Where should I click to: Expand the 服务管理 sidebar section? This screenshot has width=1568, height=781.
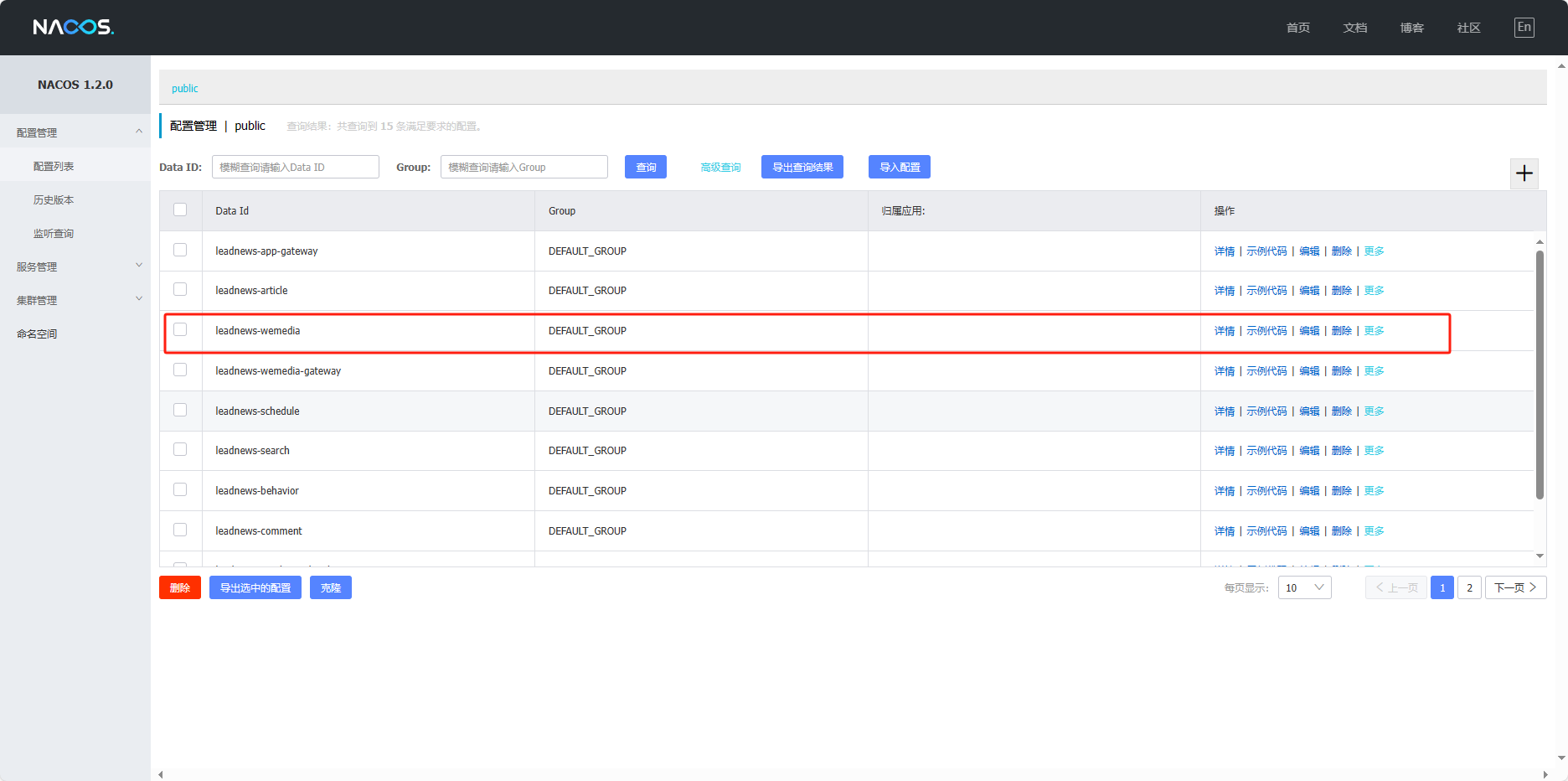coord(75,266)
